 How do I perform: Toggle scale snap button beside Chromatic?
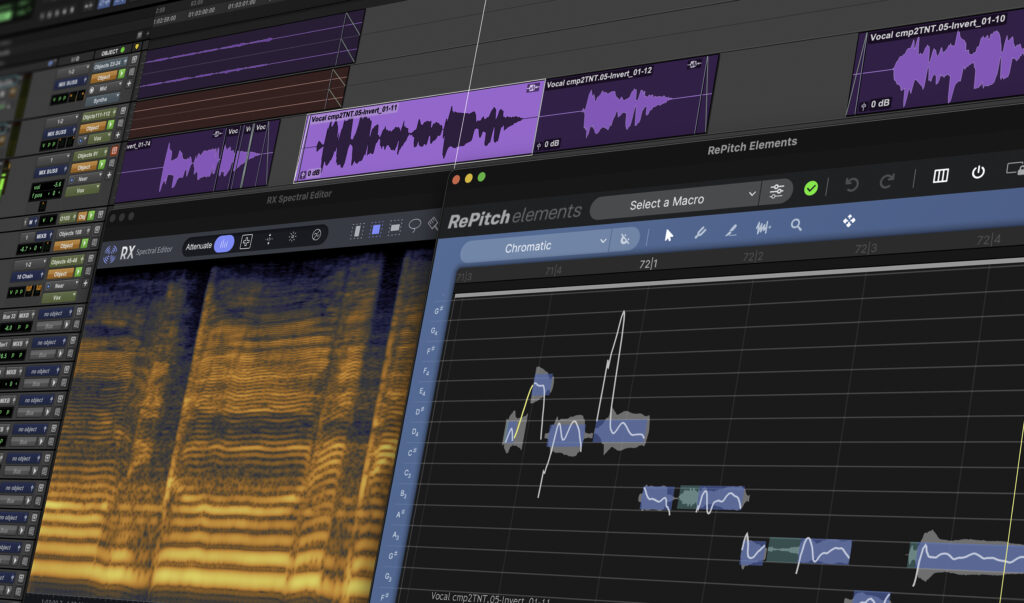click(625, 238)
